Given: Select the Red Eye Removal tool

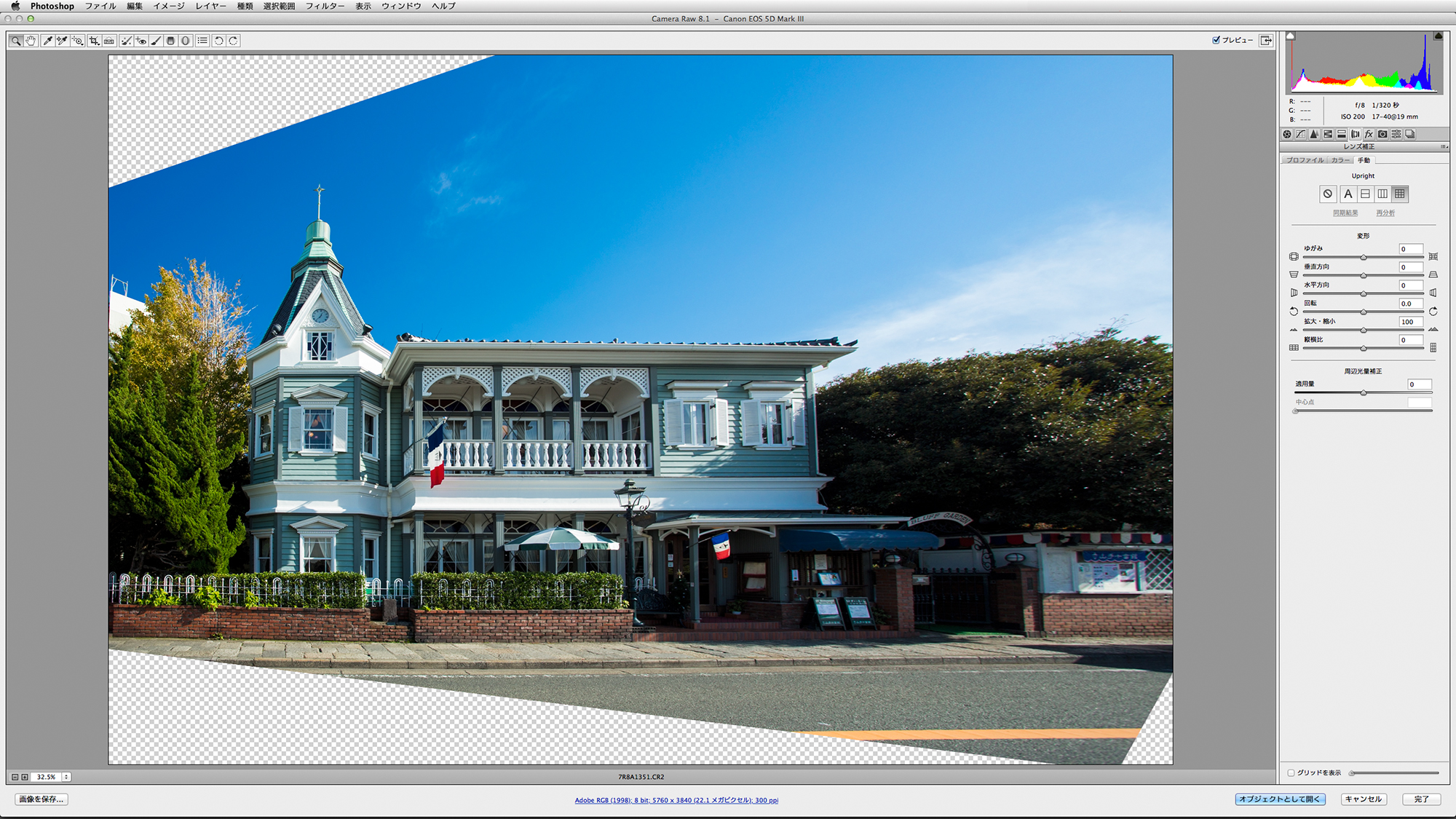Looking at the screenshot, I should (141, 41).
